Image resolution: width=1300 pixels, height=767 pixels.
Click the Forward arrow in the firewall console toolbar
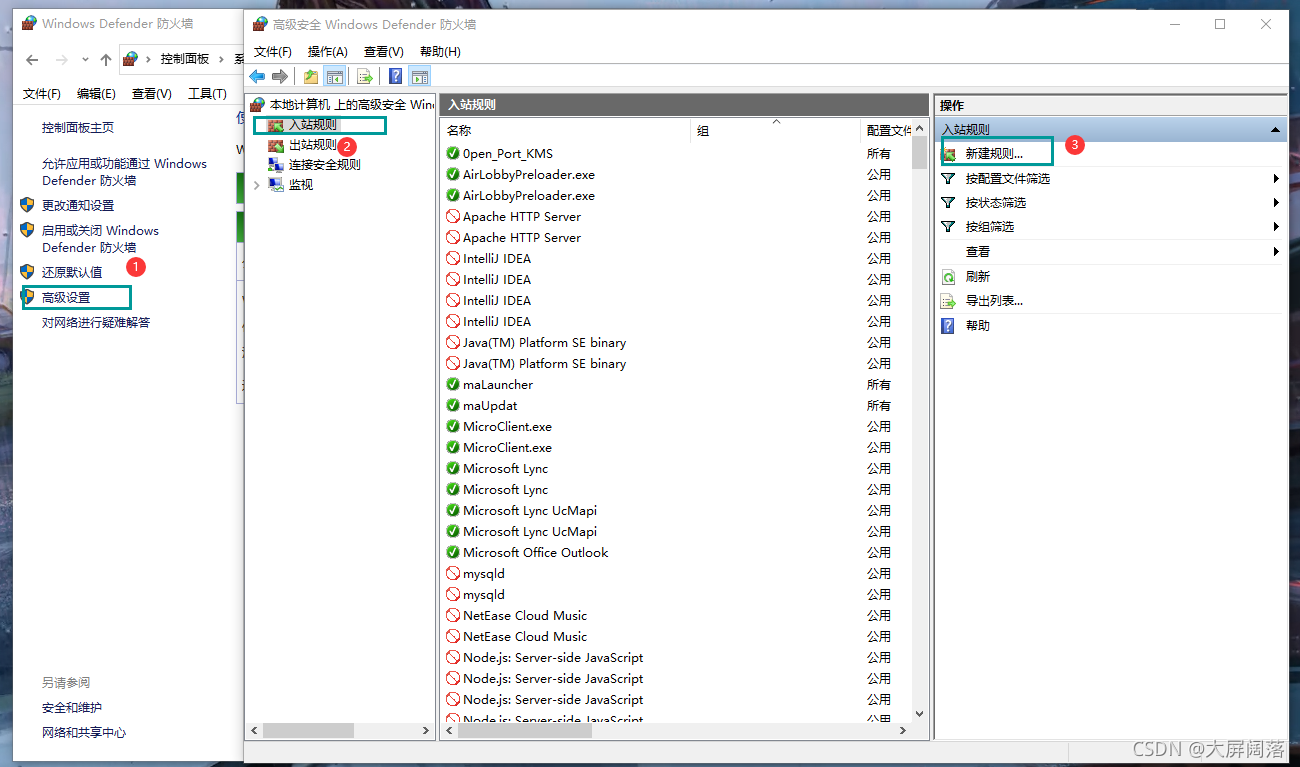click(280, 76)
